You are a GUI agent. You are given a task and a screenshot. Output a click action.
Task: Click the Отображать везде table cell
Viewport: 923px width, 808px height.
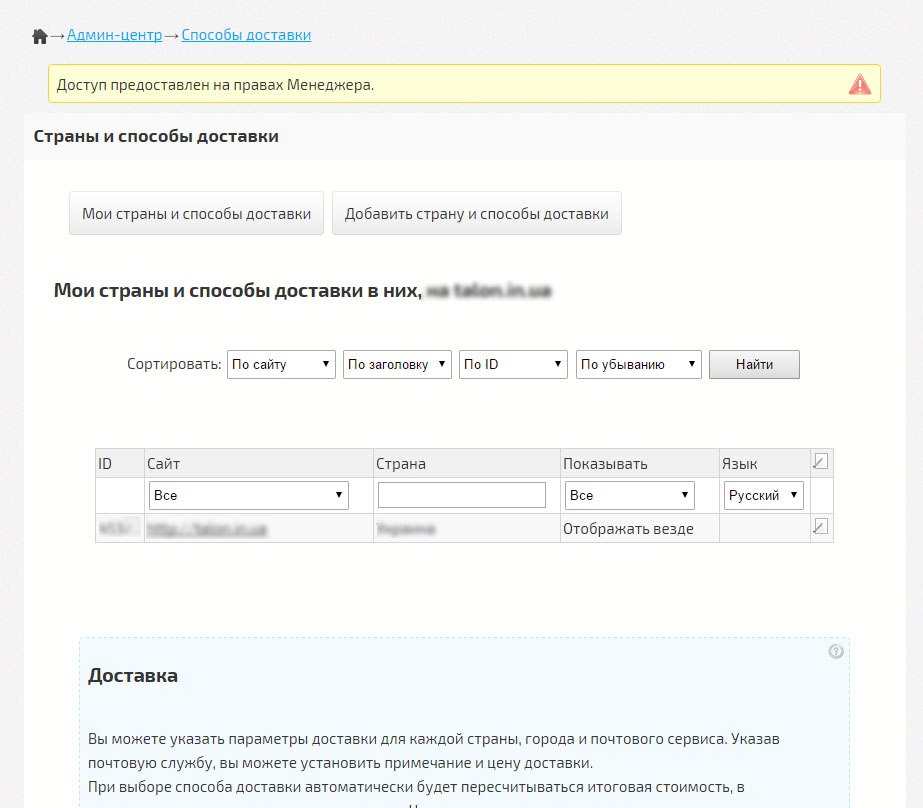point(628,528)
